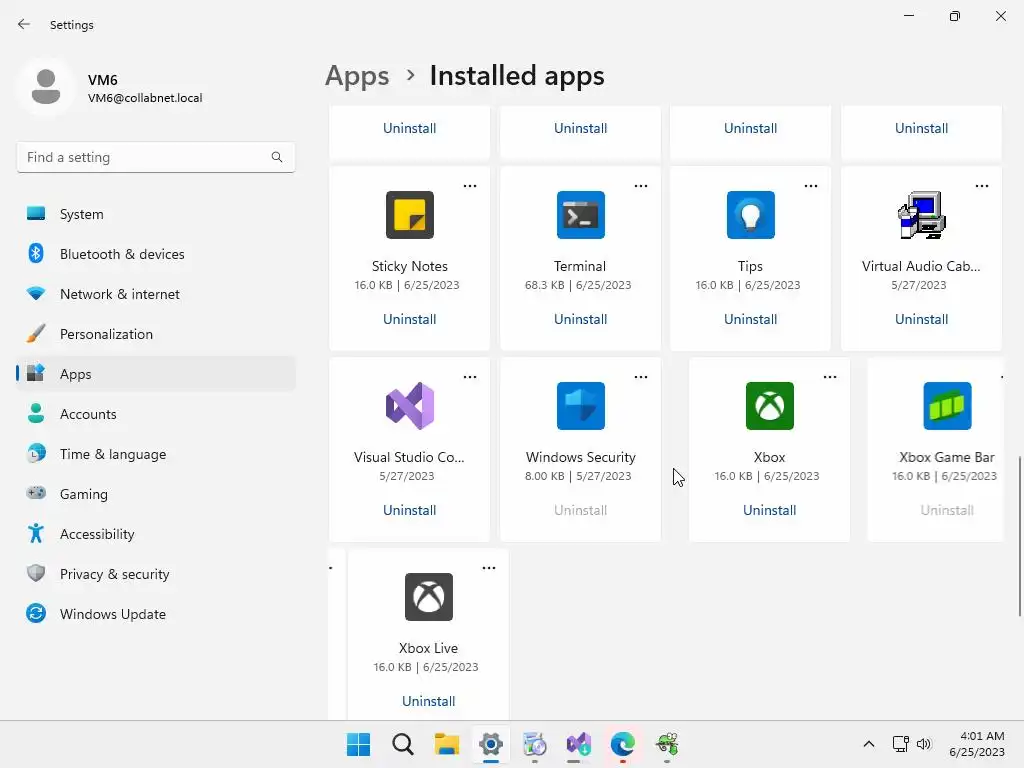This screenshot has height=768, width=1024.
Task: Open taskbar Search
Action: [x=402, y=744]
